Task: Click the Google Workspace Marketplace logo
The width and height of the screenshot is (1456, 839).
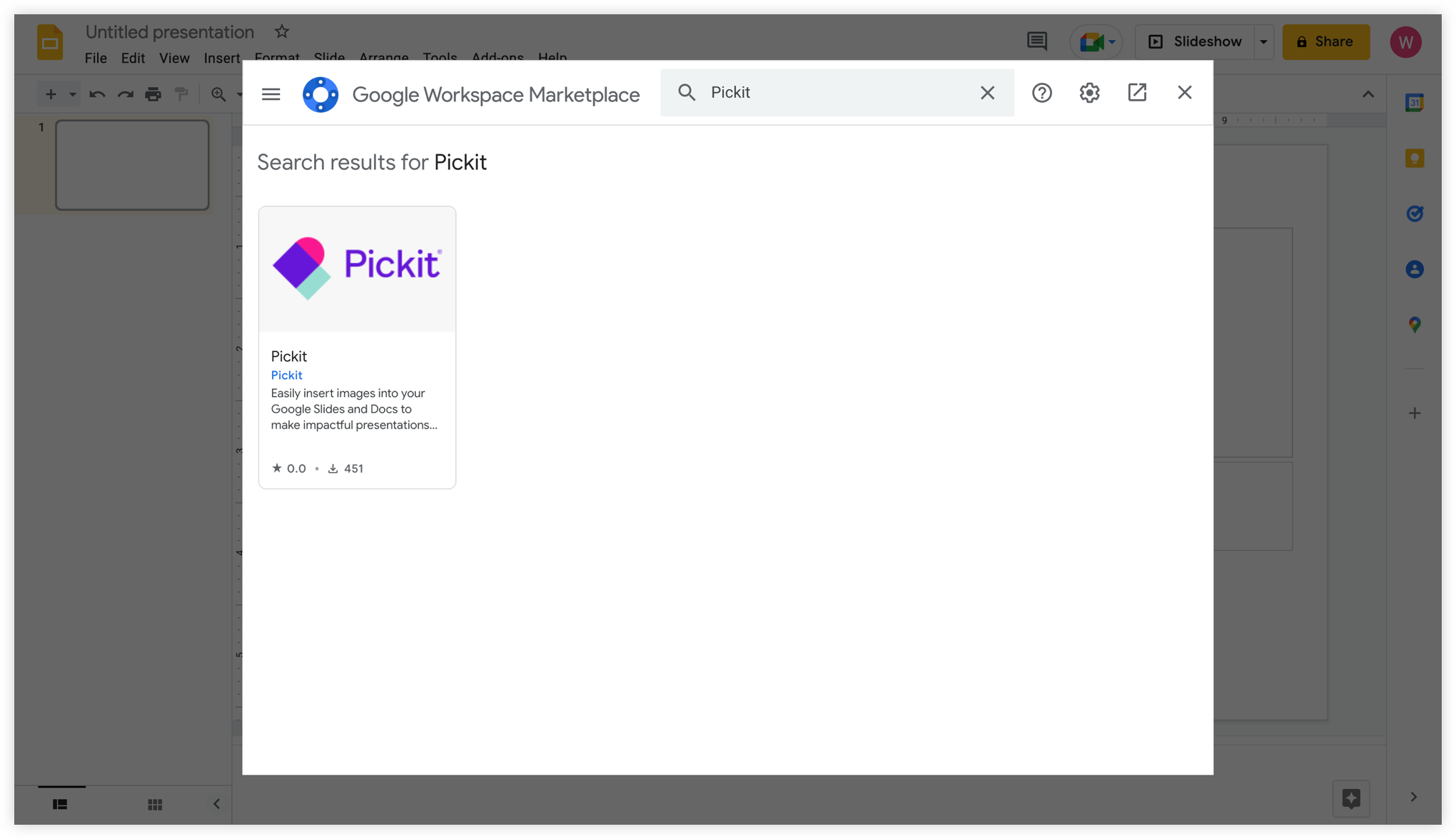Action: [320, 94]
